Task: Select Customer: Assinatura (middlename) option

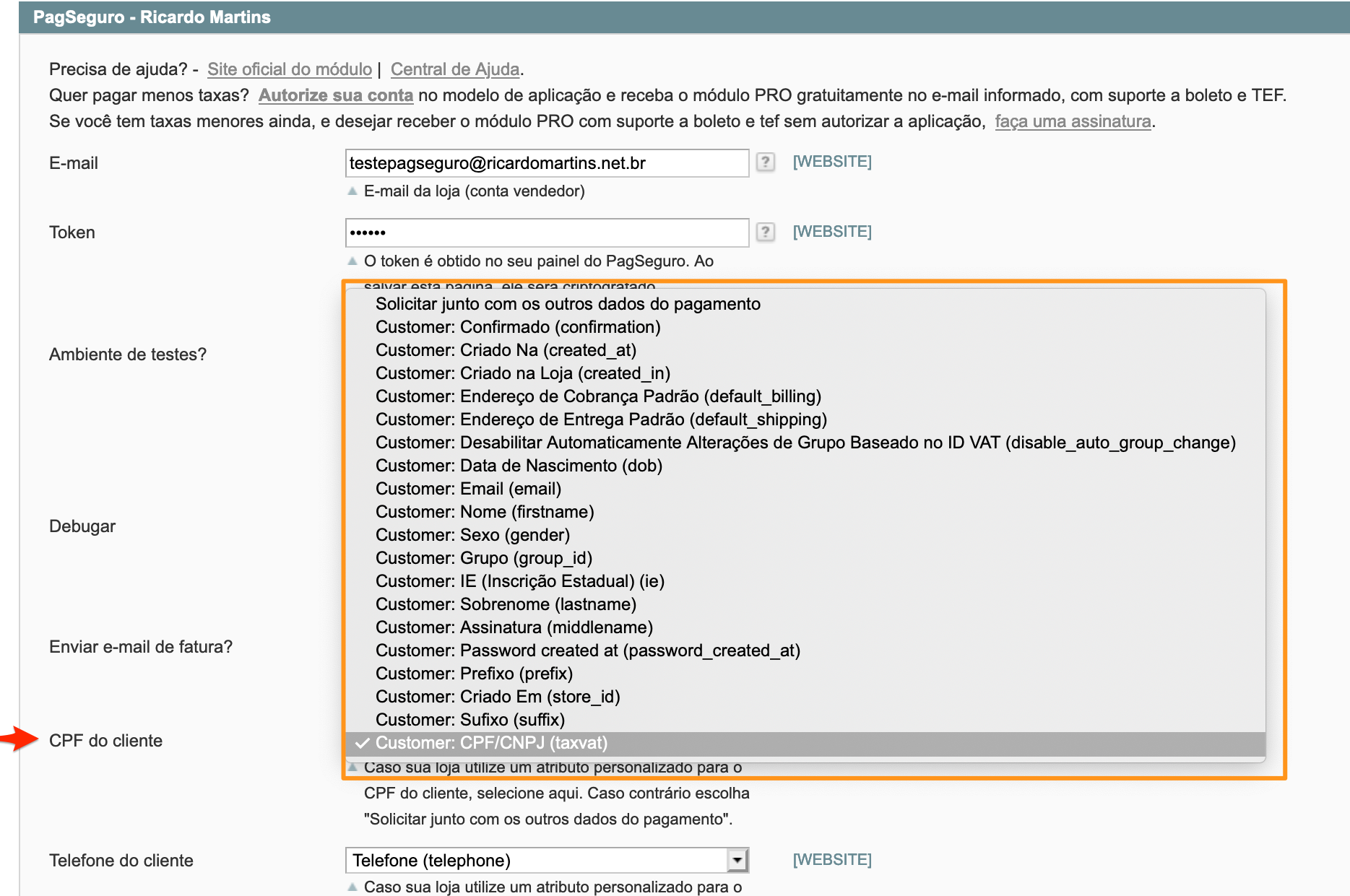Action: 805,627
